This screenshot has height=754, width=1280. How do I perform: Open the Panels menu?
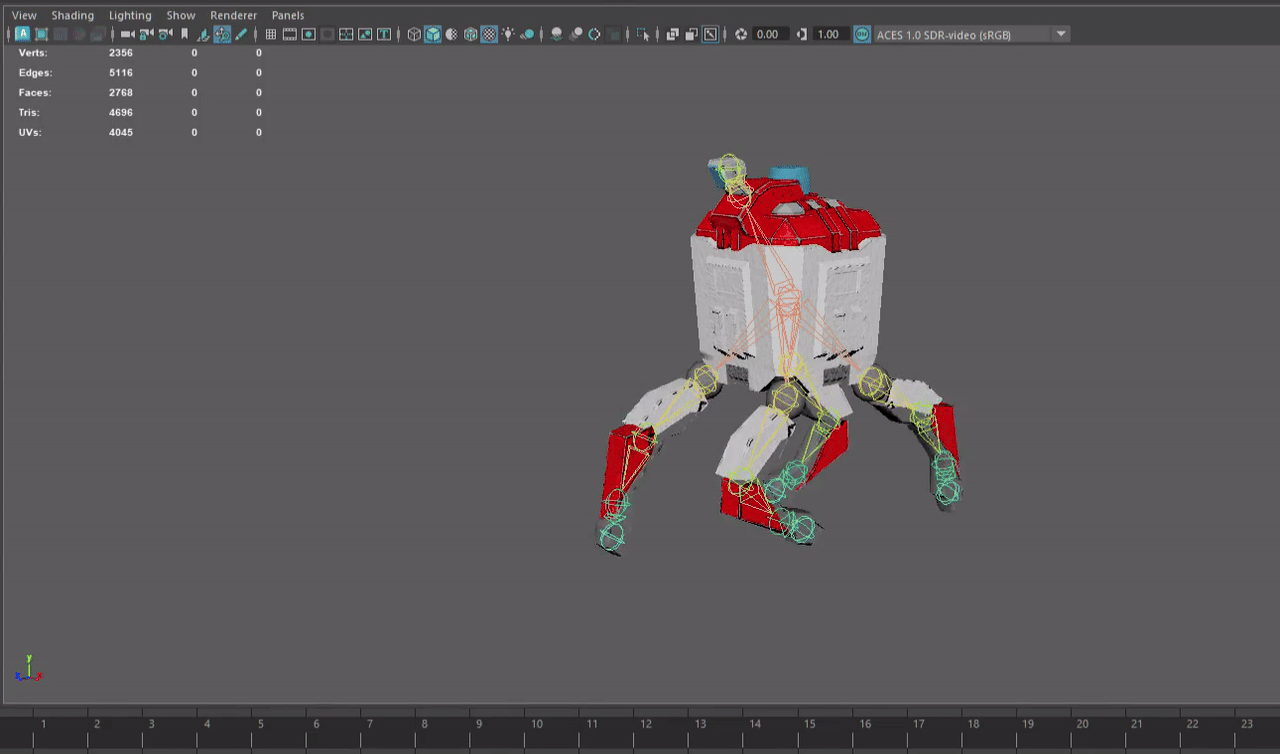point(288,15)
